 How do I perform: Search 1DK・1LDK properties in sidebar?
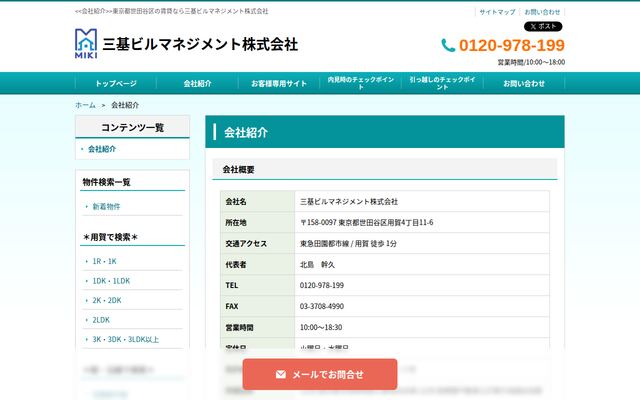pos(111,281)
